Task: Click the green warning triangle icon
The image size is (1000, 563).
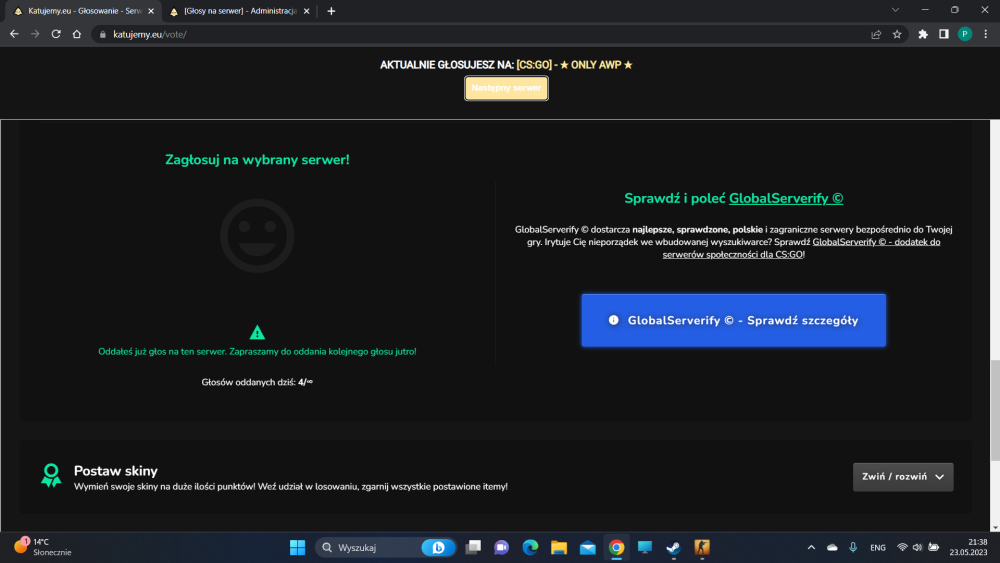Action: pyautogui.click(x=257, y=332)
